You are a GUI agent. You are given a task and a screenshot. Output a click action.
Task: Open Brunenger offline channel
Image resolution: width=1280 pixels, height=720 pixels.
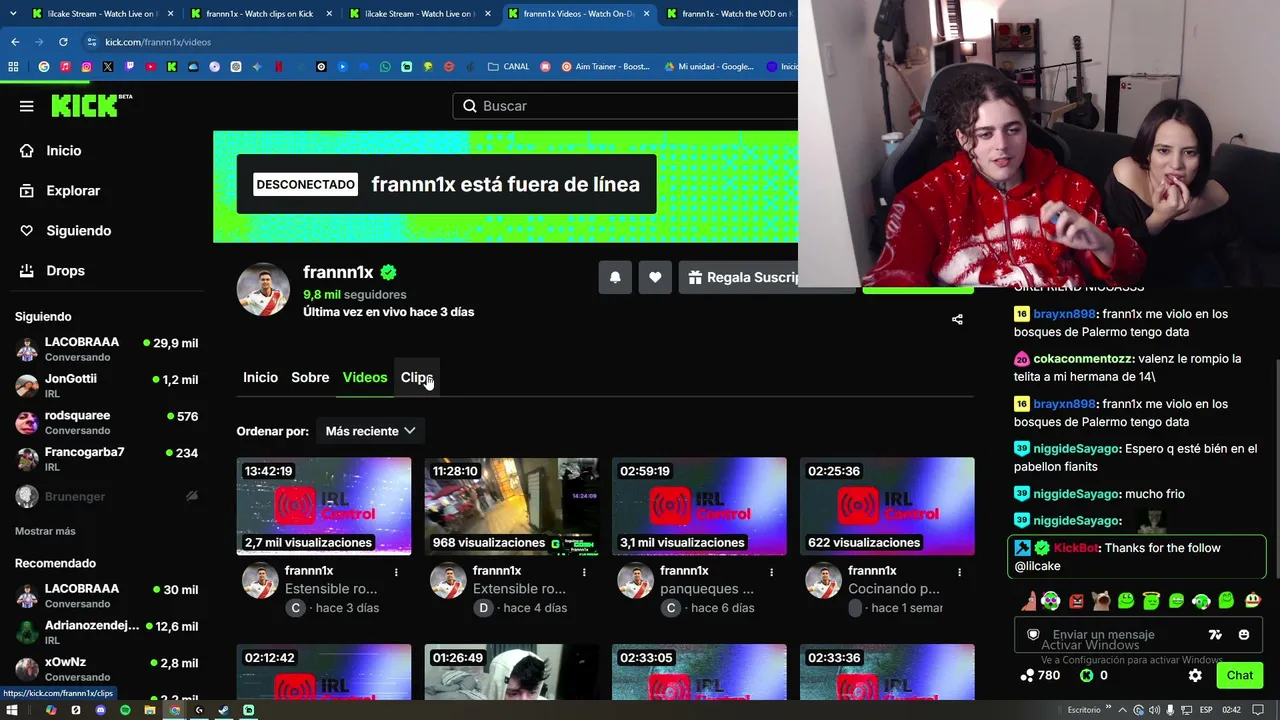point(107,496)
